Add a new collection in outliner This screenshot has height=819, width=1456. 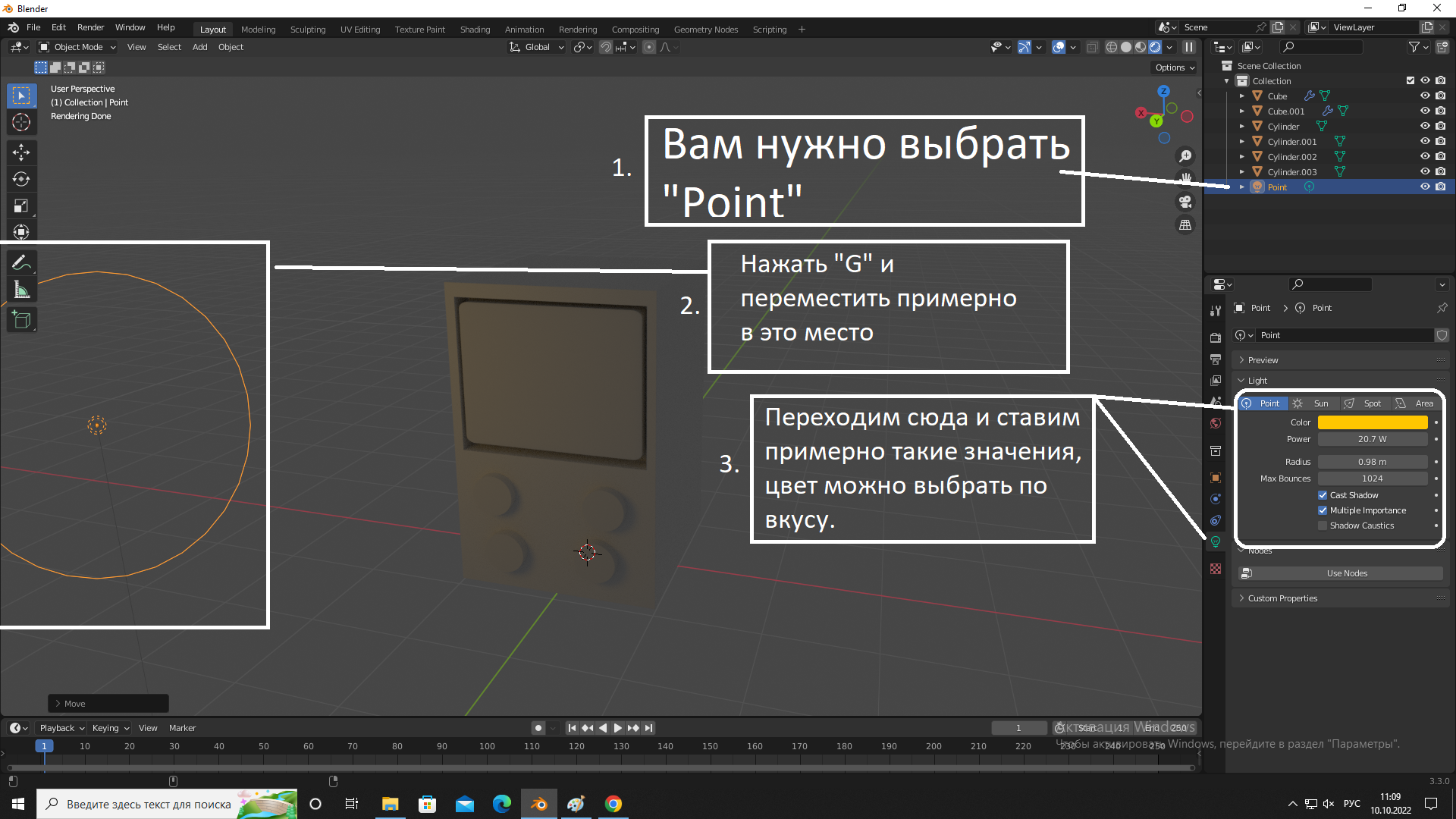[x=1442, y=47]
